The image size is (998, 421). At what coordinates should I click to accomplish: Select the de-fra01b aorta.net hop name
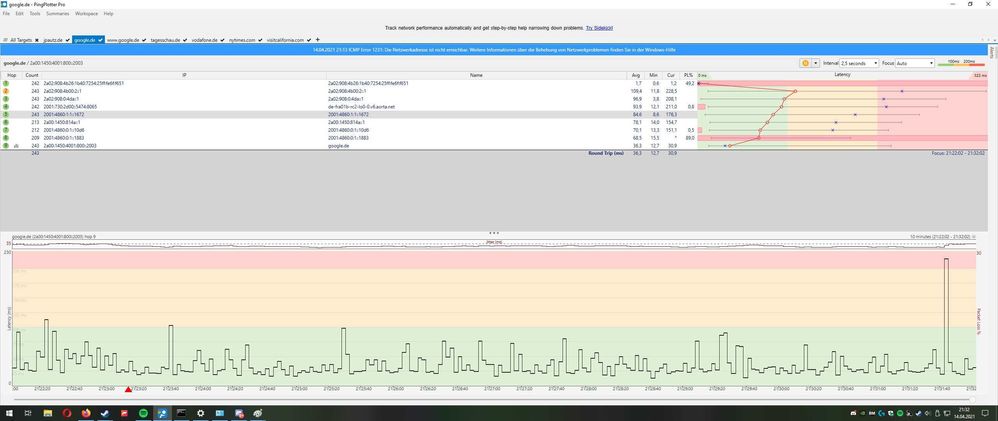(x=361, y=107)
